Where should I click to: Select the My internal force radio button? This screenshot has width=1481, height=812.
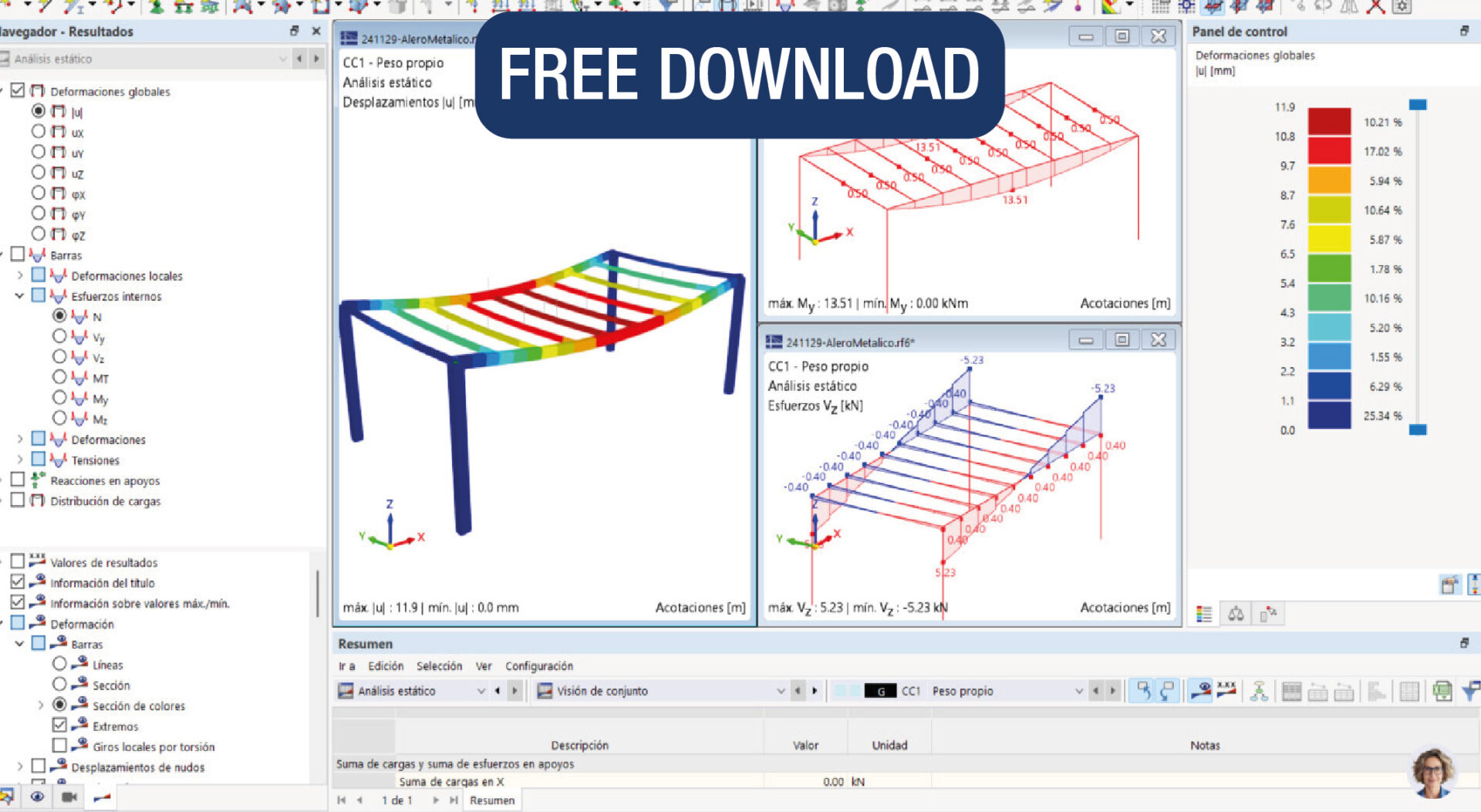tap(59, 397)
